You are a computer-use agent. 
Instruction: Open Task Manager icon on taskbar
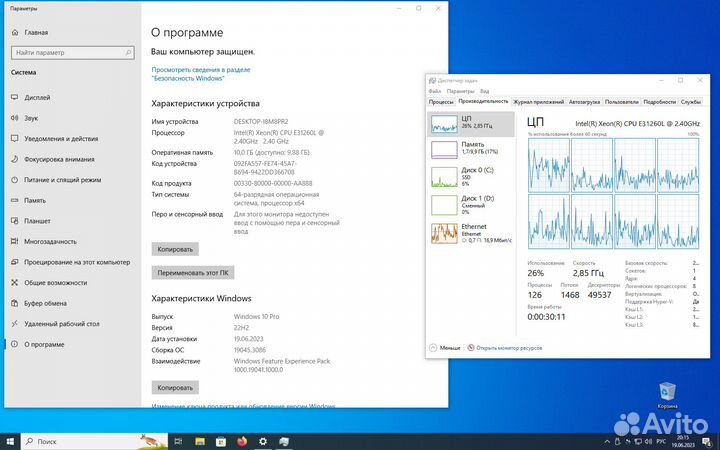point(284,442)
